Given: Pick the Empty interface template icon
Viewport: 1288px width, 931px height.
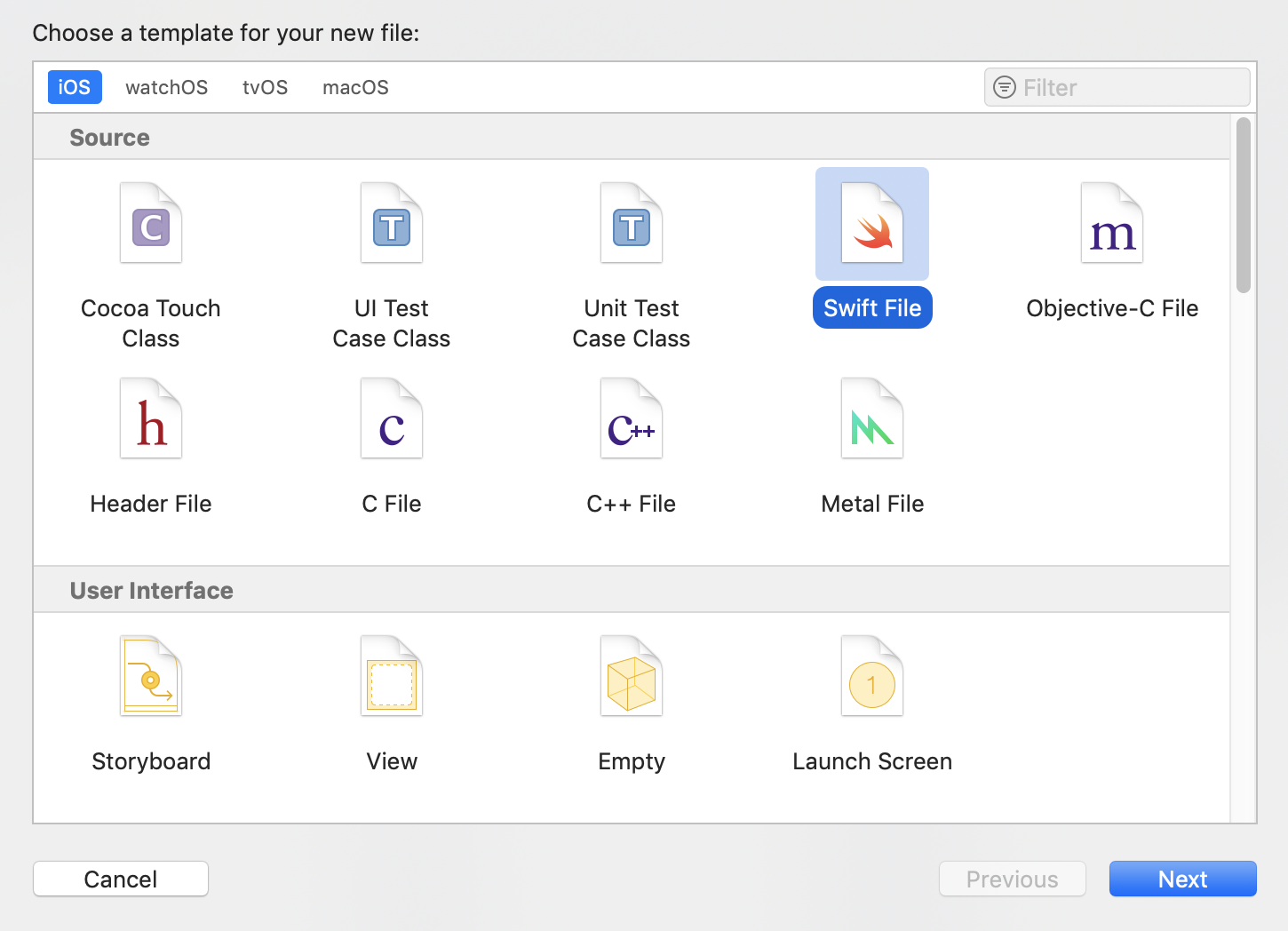Looking at the screenshot, I should click(632, 676).
